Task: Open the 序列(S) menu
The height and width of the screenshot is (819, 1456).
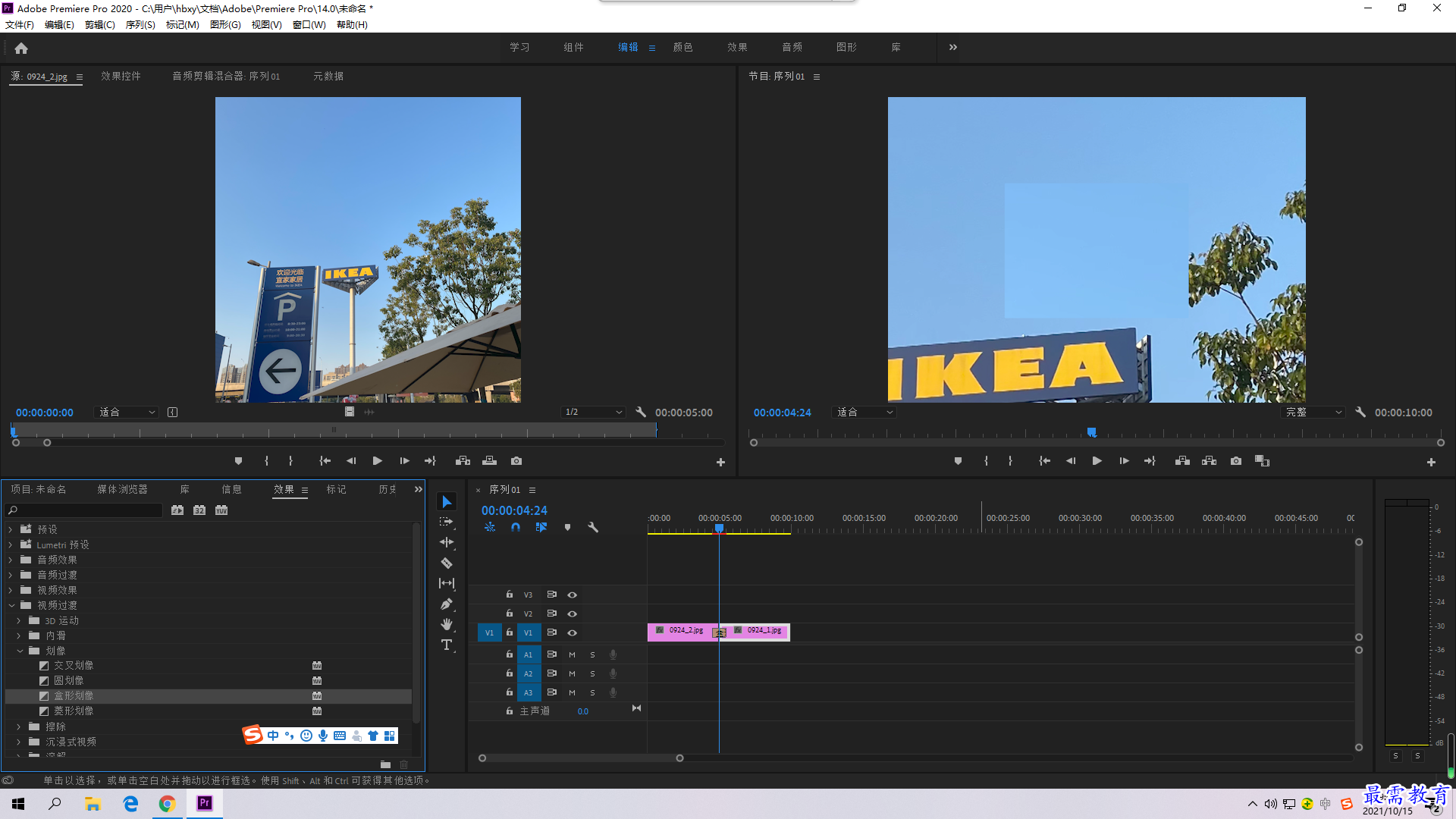Action: pos(140,25)
